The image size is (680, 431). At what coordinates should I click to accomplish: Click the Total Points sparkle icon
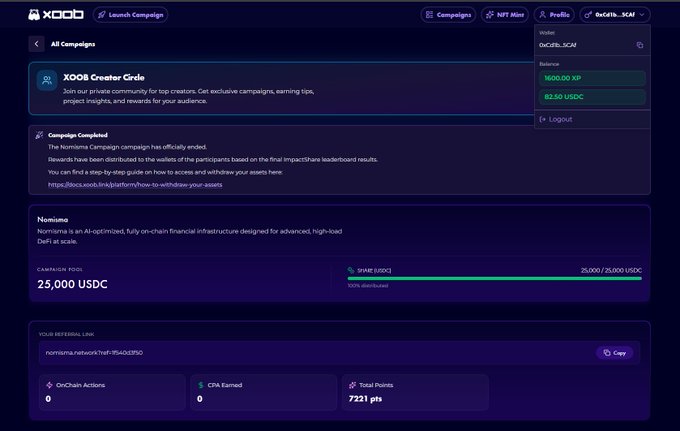coord(353,385)
